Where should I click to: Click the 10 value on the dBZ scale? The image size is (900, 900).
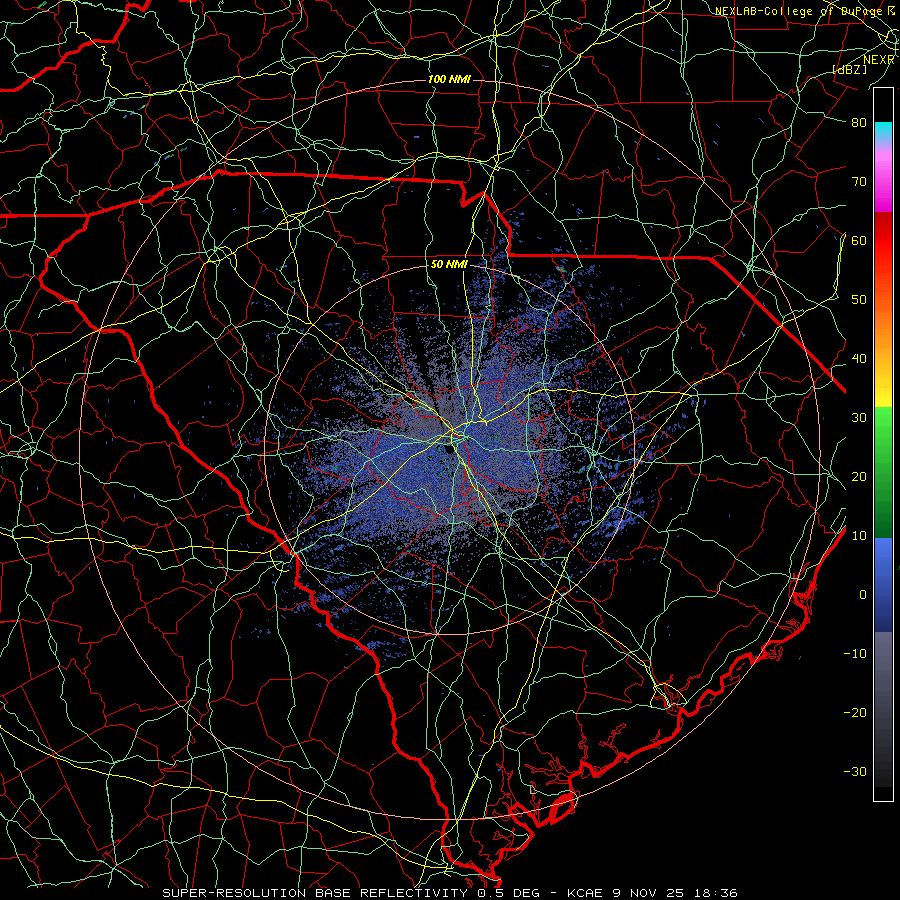859,536
